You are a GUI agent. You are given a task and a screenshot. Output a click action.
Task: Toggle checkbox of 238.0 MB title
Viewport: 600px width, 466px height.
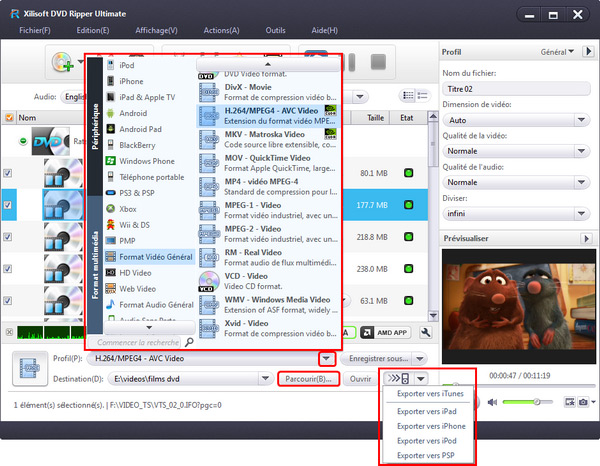tap(8, 269)
